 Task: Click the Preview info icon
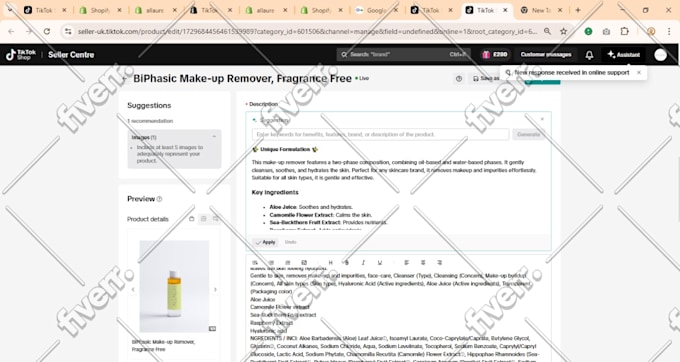click(x=159, y=199)
